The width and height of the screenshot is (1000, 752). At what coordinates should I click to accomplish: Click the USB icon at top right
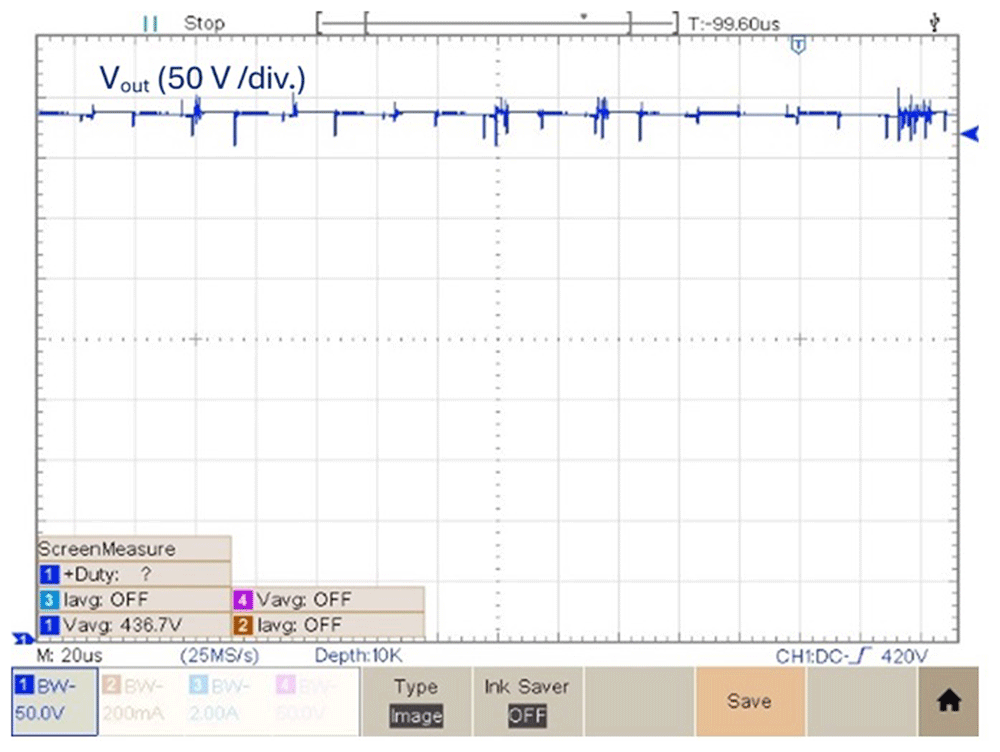935,24
